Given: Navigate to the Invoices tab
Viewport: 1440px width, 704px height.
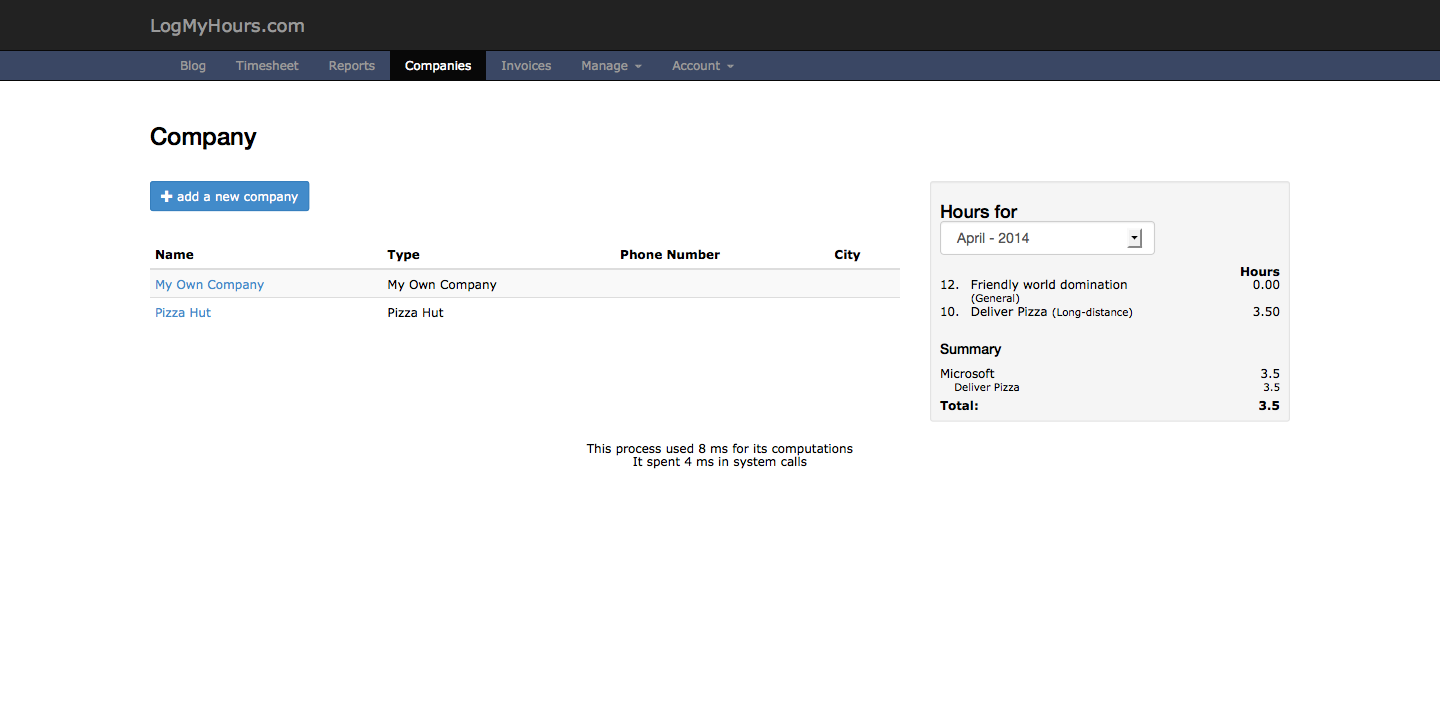Looking at the screenshot, I should tap(526, 66).
